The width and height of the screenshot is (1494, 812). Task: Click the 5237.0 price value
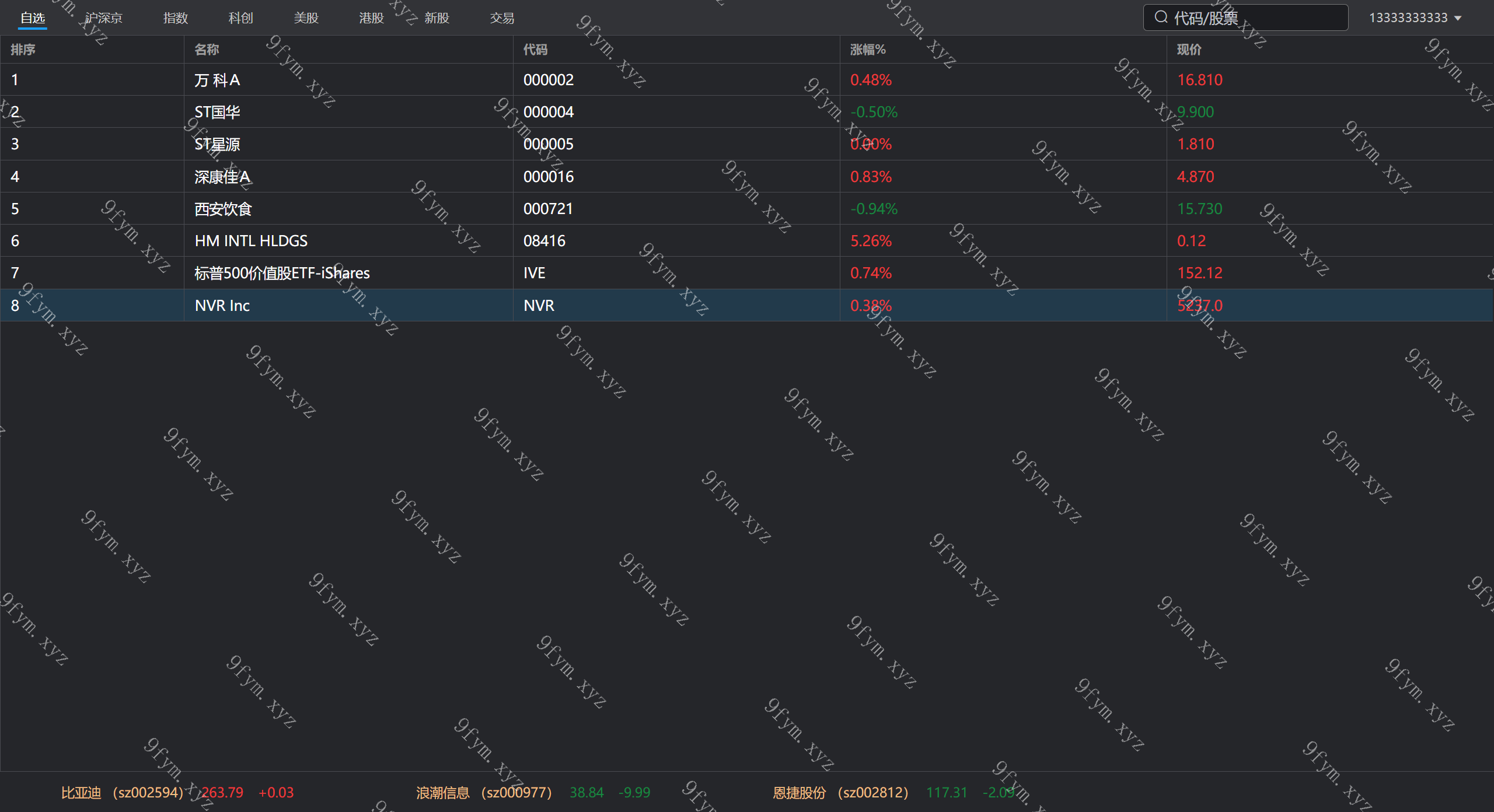[1200, 306]
